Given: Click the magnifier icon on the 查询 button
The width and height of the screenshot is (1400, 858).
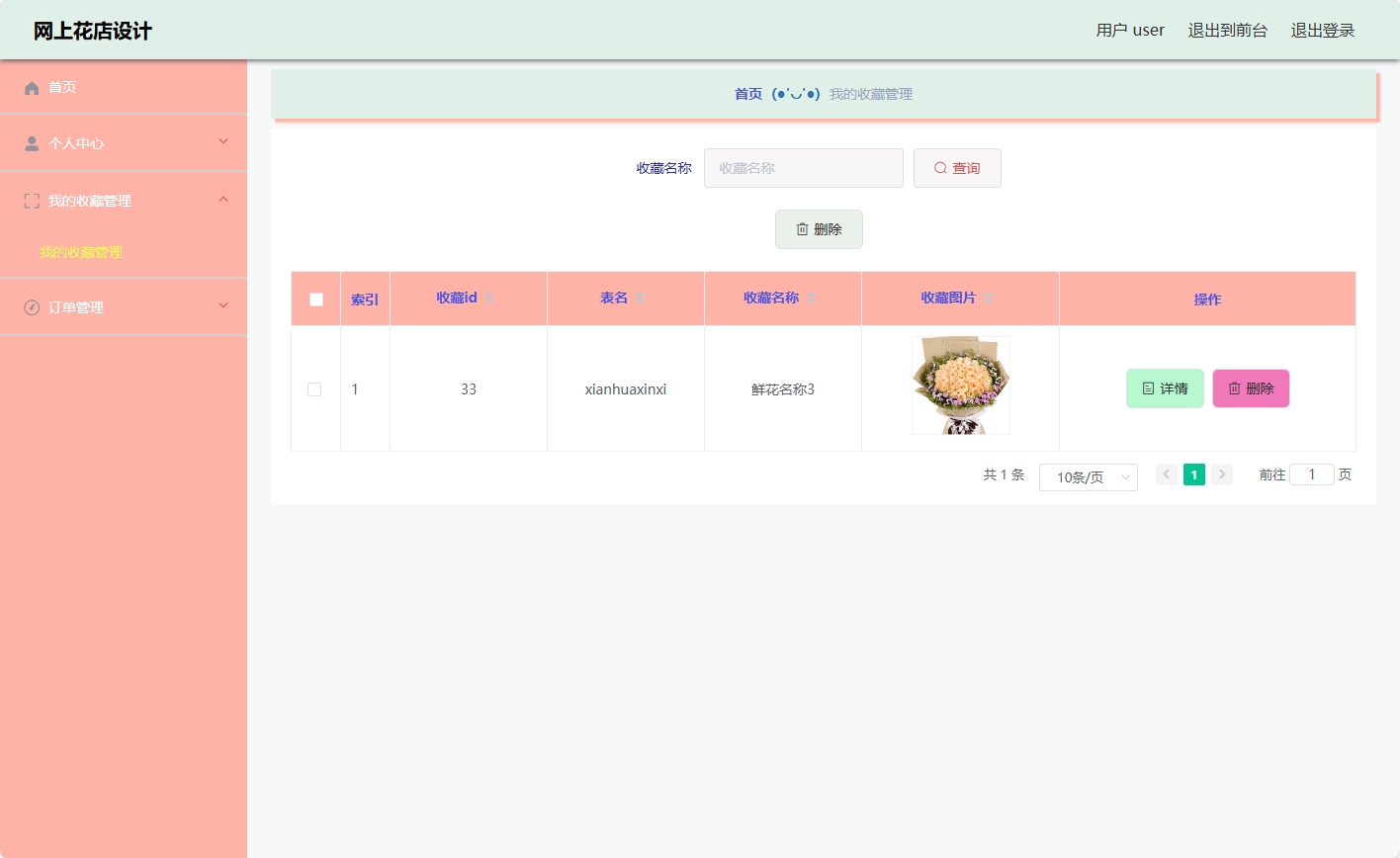Looking at the screenshot, I should [939, 168].
